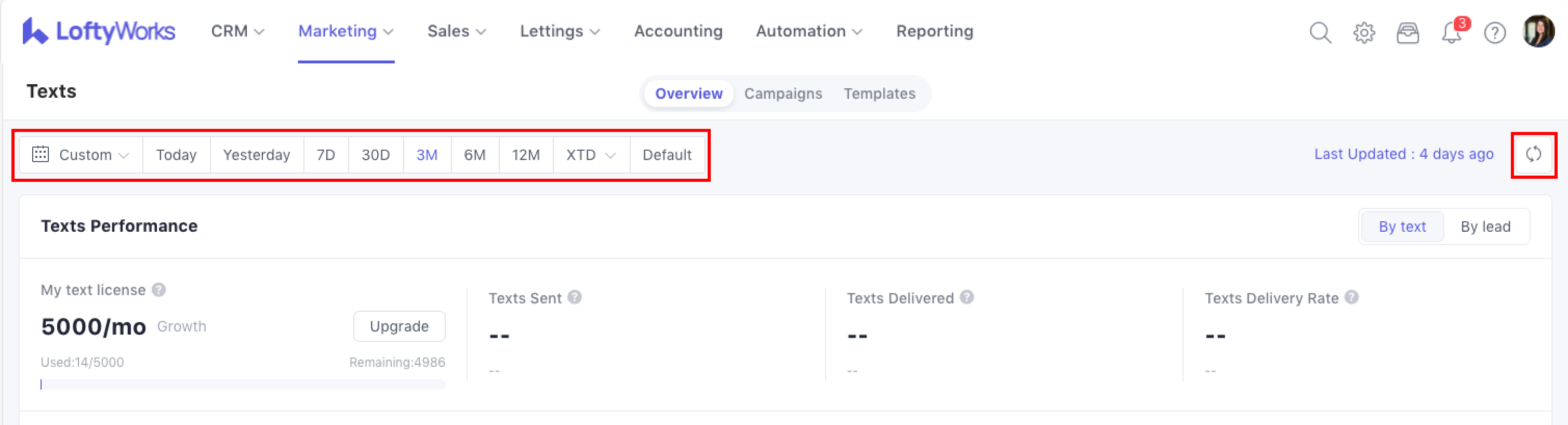Image resolution: width=1568 pixels, height=425 pixels.
Task: Open the Templates tab
Action: pos(879,93)
